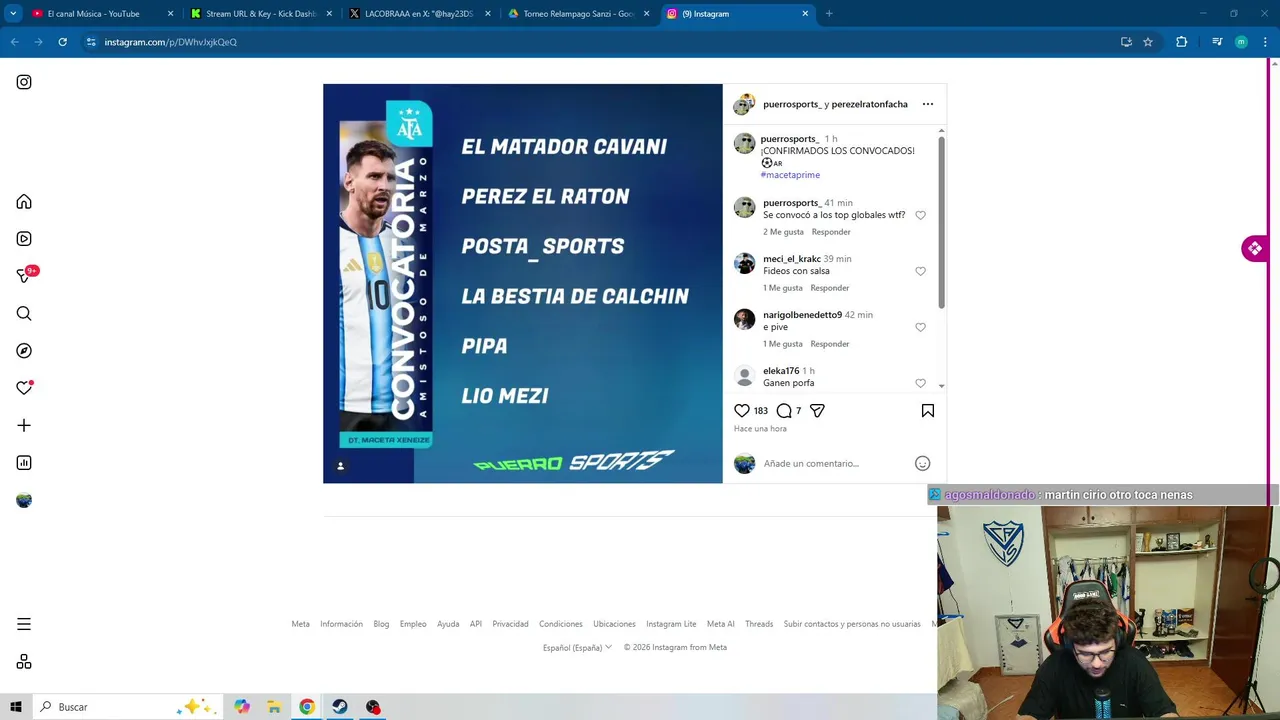Viewport: 1280px width, 720px height.
Task: Click the address bar URL
Action: (x=170, y=42)
